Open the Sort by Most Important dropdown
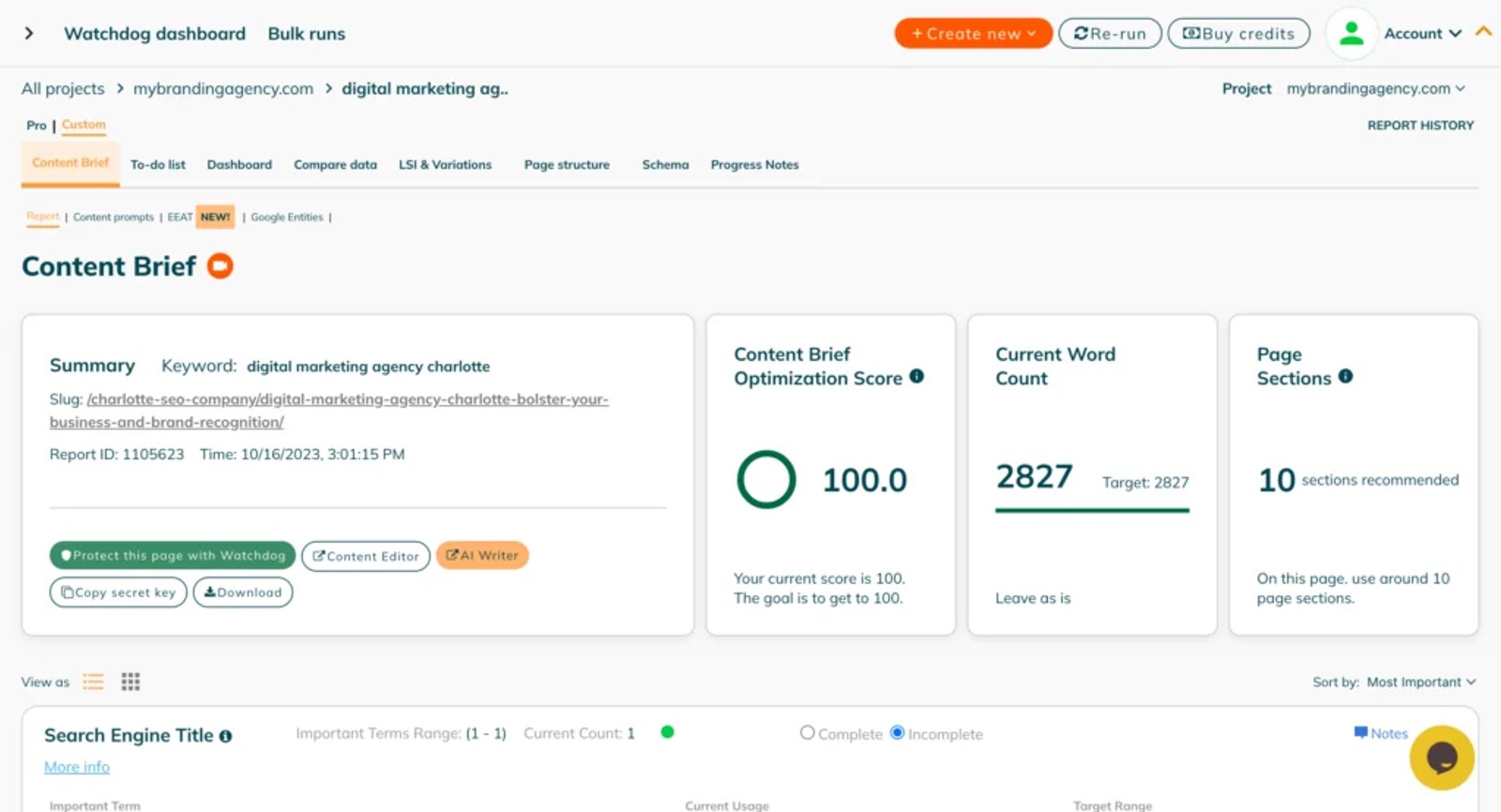 pos(1421,682)
